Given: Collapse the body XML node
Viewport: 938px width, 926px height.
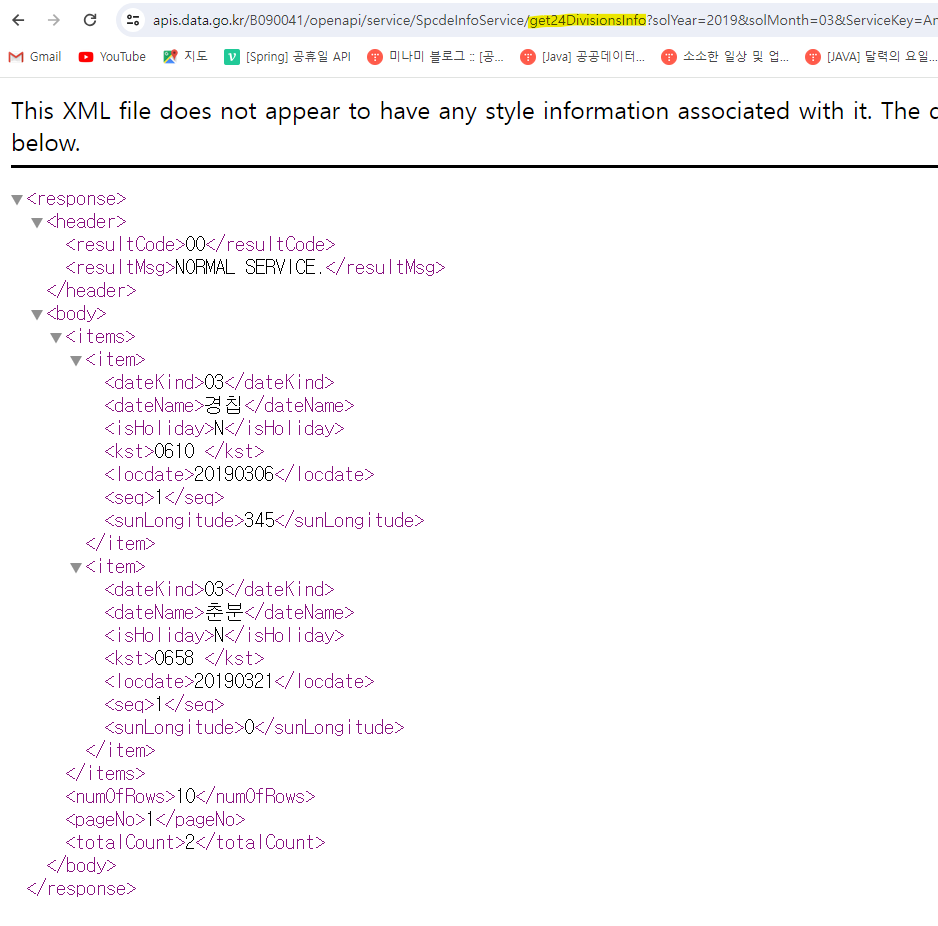Looking at the screenshot, I should click(36, 315).
